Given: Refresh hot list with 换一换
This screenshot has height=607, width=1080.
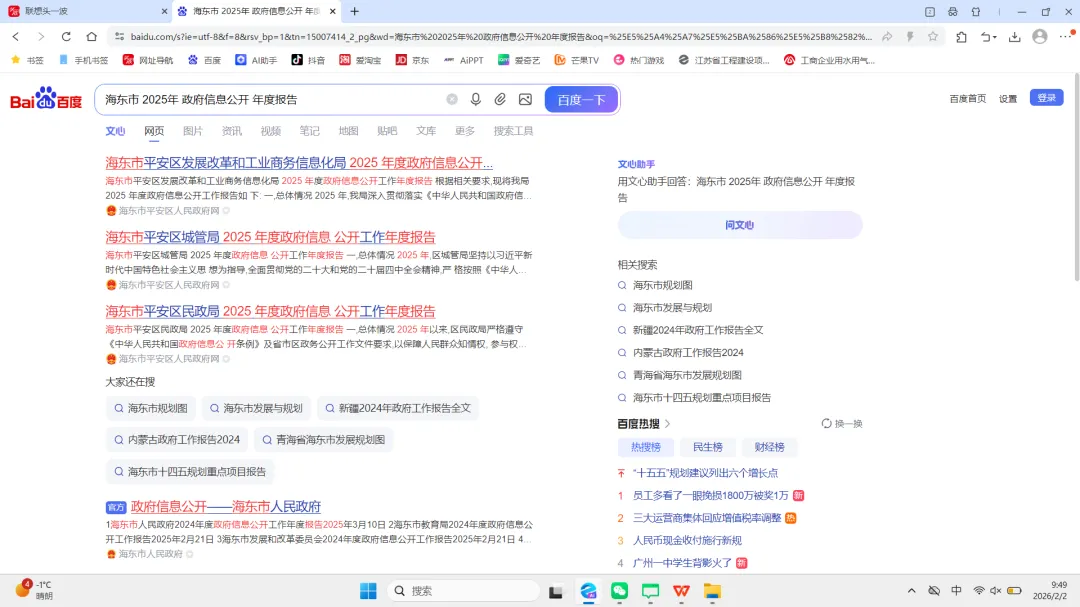Looking at the screenshot, I should (842, 424).
